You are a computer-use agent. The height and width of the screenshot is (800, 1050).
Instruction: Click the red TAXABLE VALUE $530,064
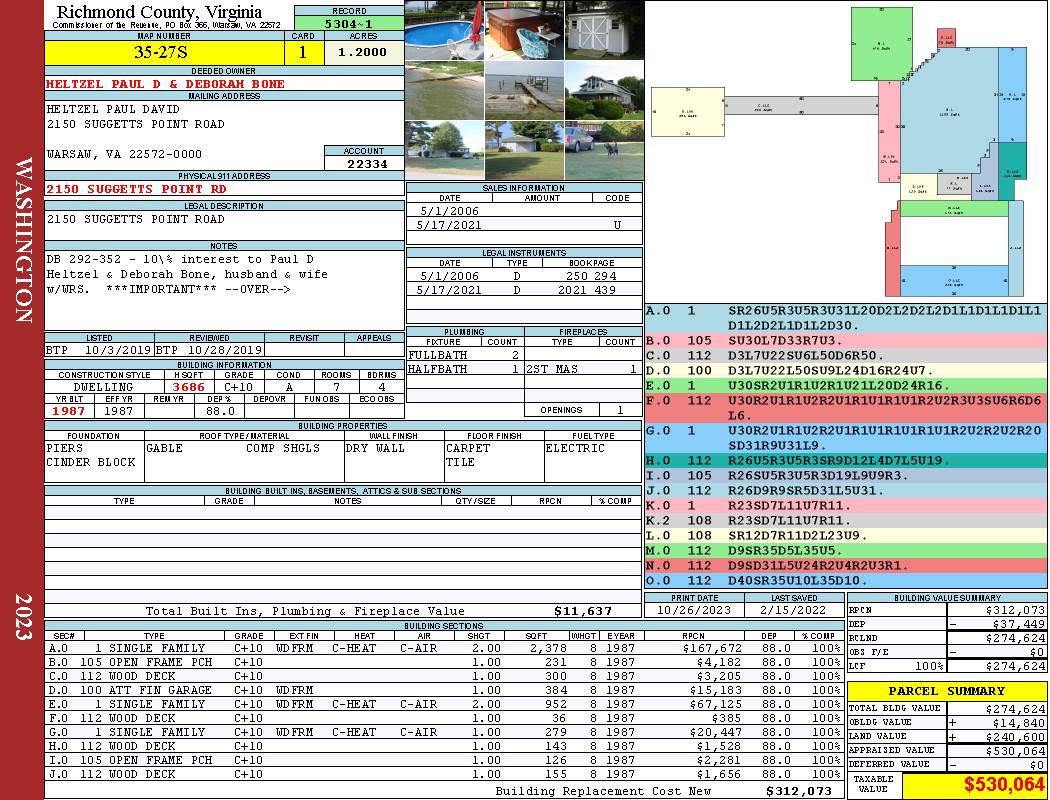1004,784
